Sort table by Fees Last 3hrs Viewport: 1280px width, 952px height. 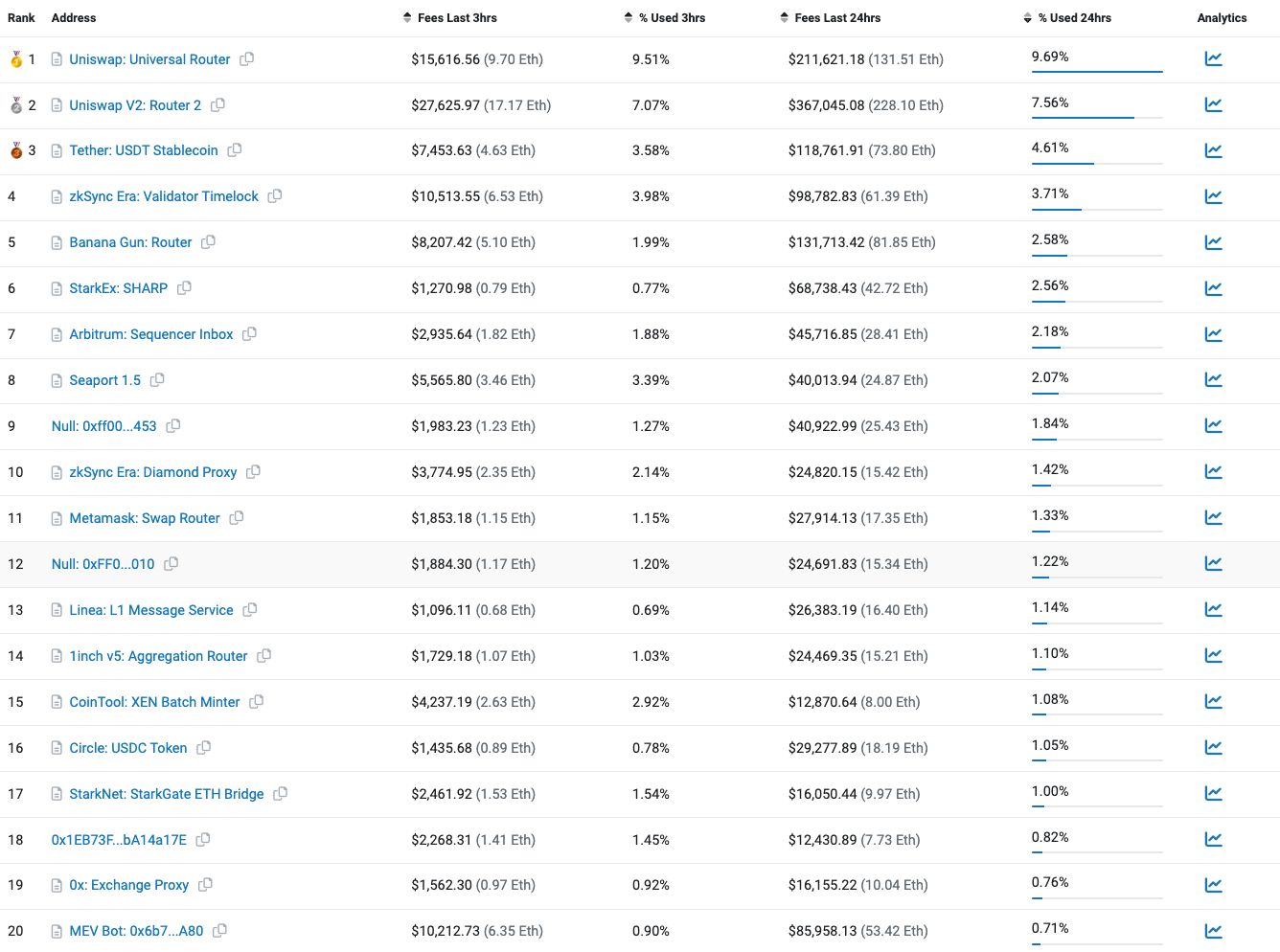pos(450,18)
